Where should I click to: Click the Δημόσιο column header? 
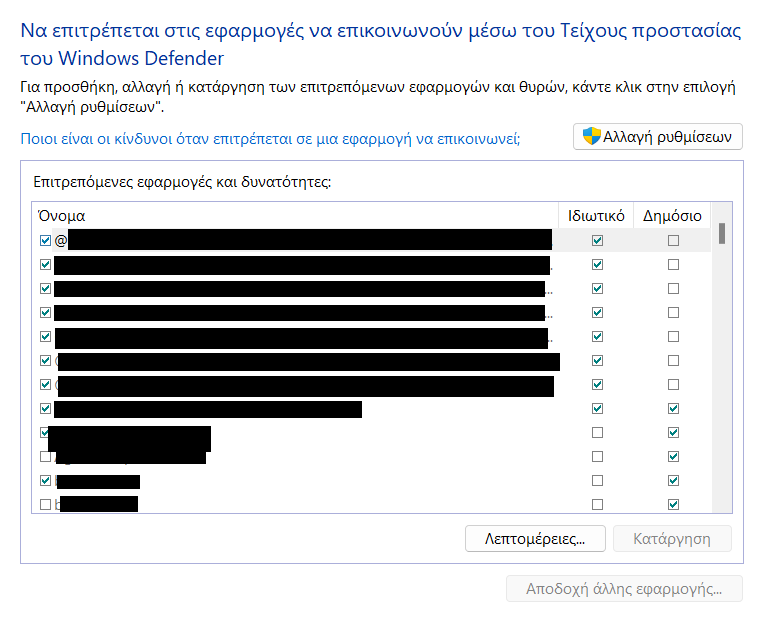pos(672,216)
